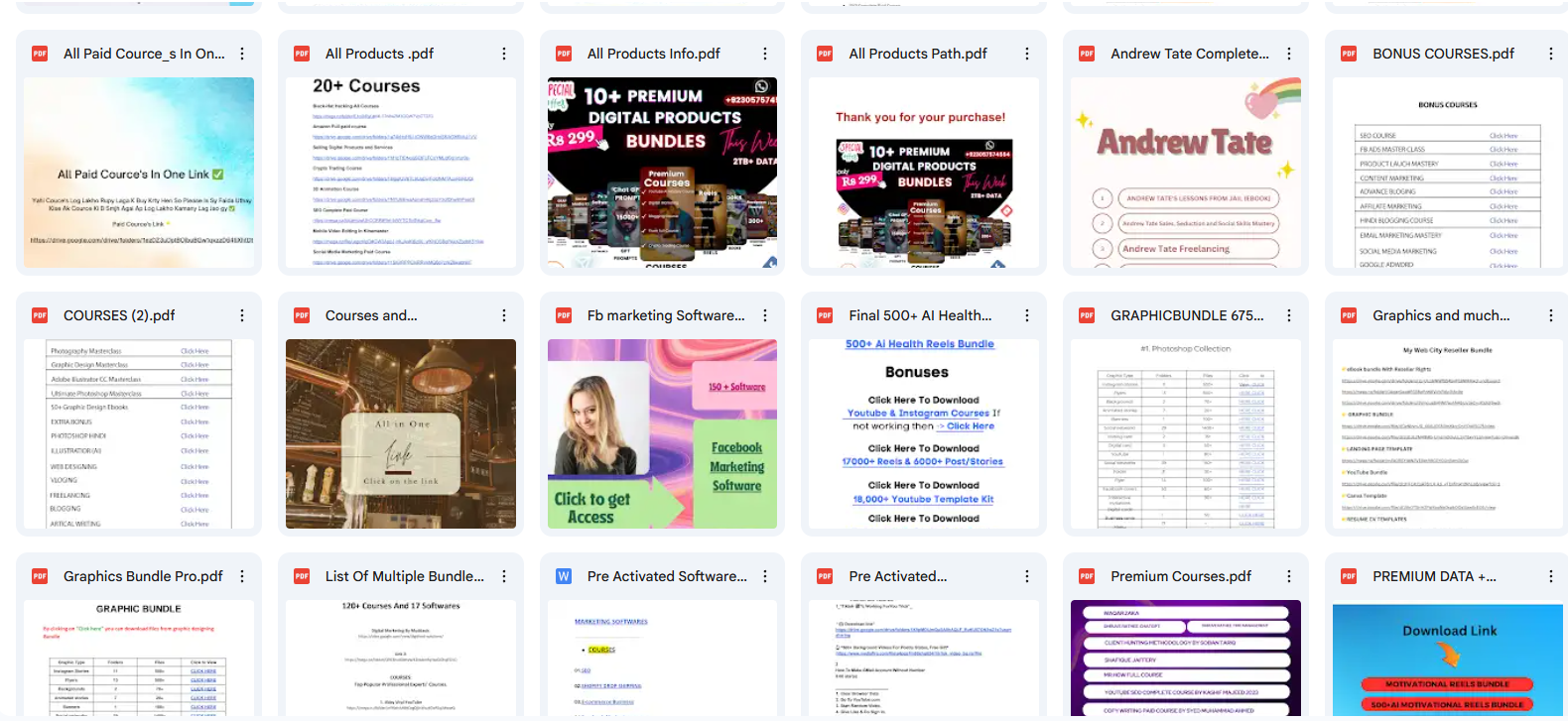Open the Andrew Tate Complete preview thumbnail
The width and height of the screenshot is (1568, 721).
point(1186,173)
